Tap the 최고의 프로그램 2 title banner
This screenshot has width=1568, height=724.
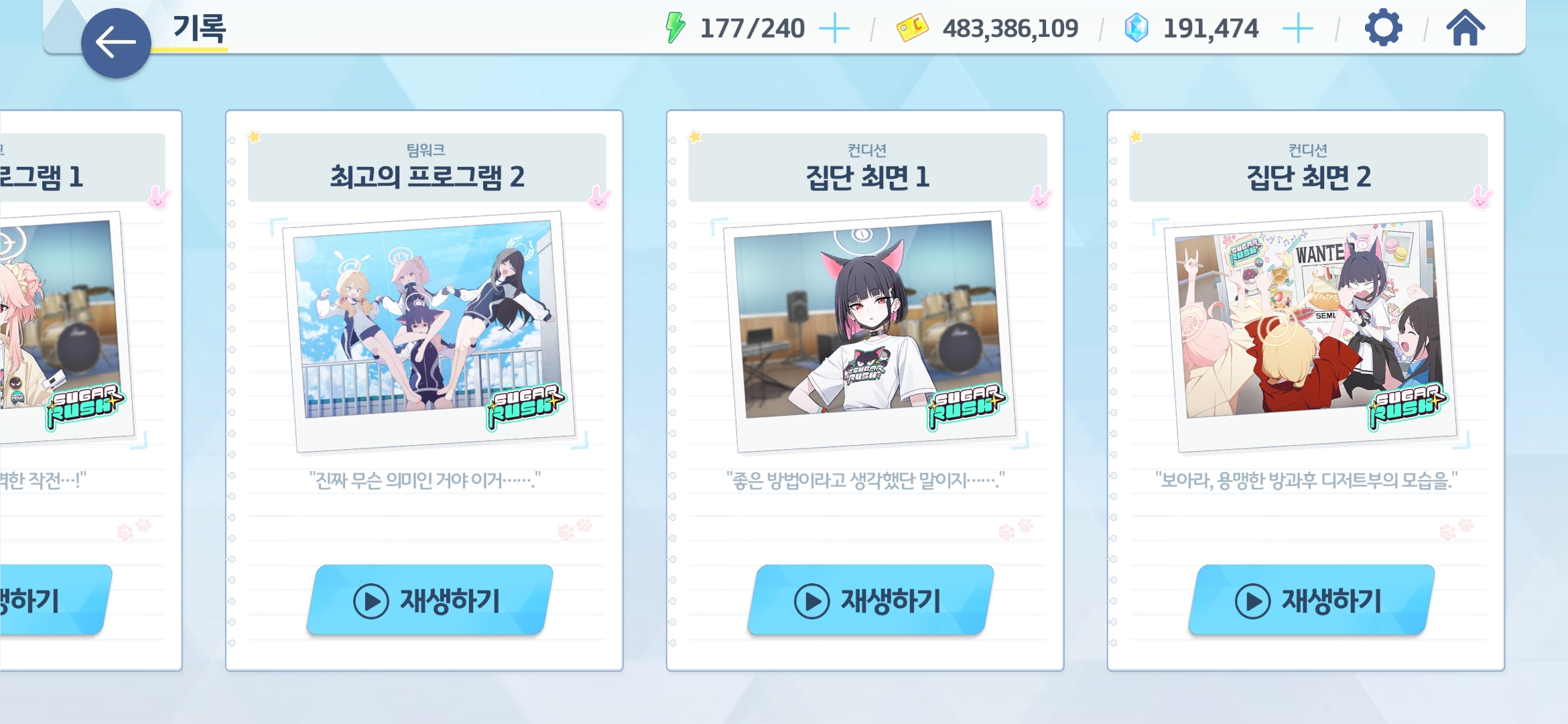click(x=427, y=168)
